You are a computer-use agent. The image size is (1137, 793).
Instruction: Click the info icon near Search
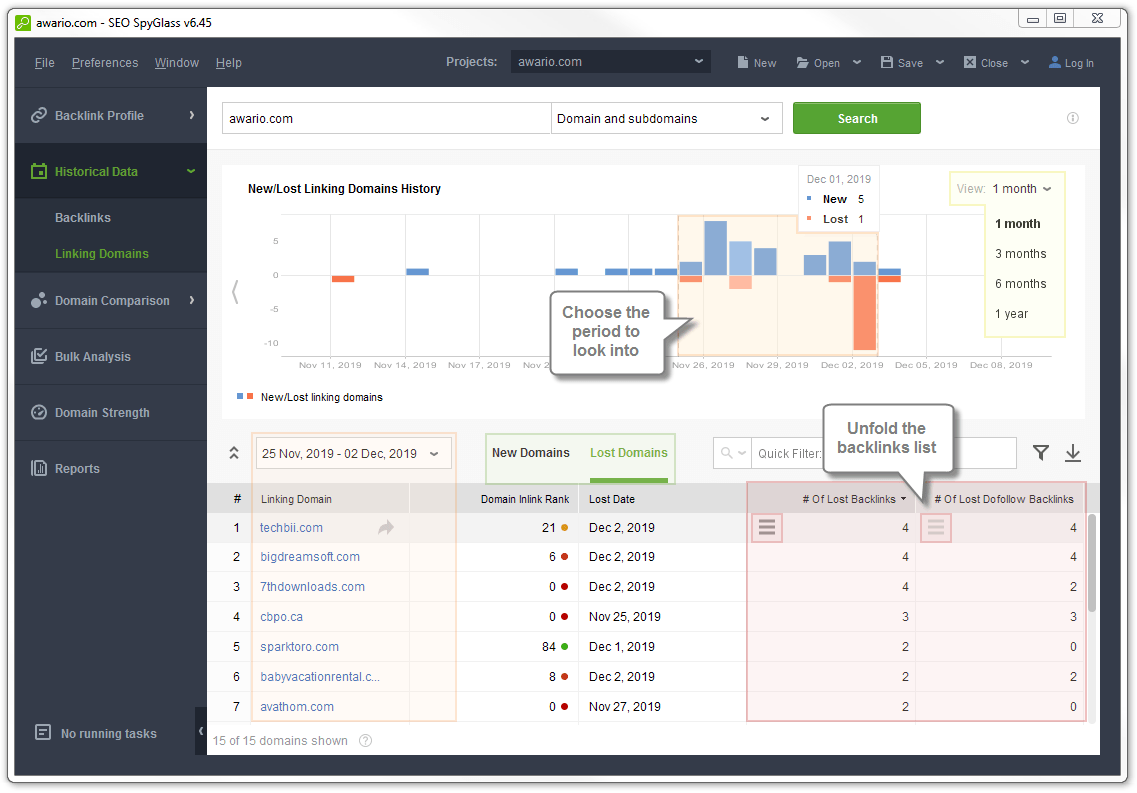coord(1073,118)
